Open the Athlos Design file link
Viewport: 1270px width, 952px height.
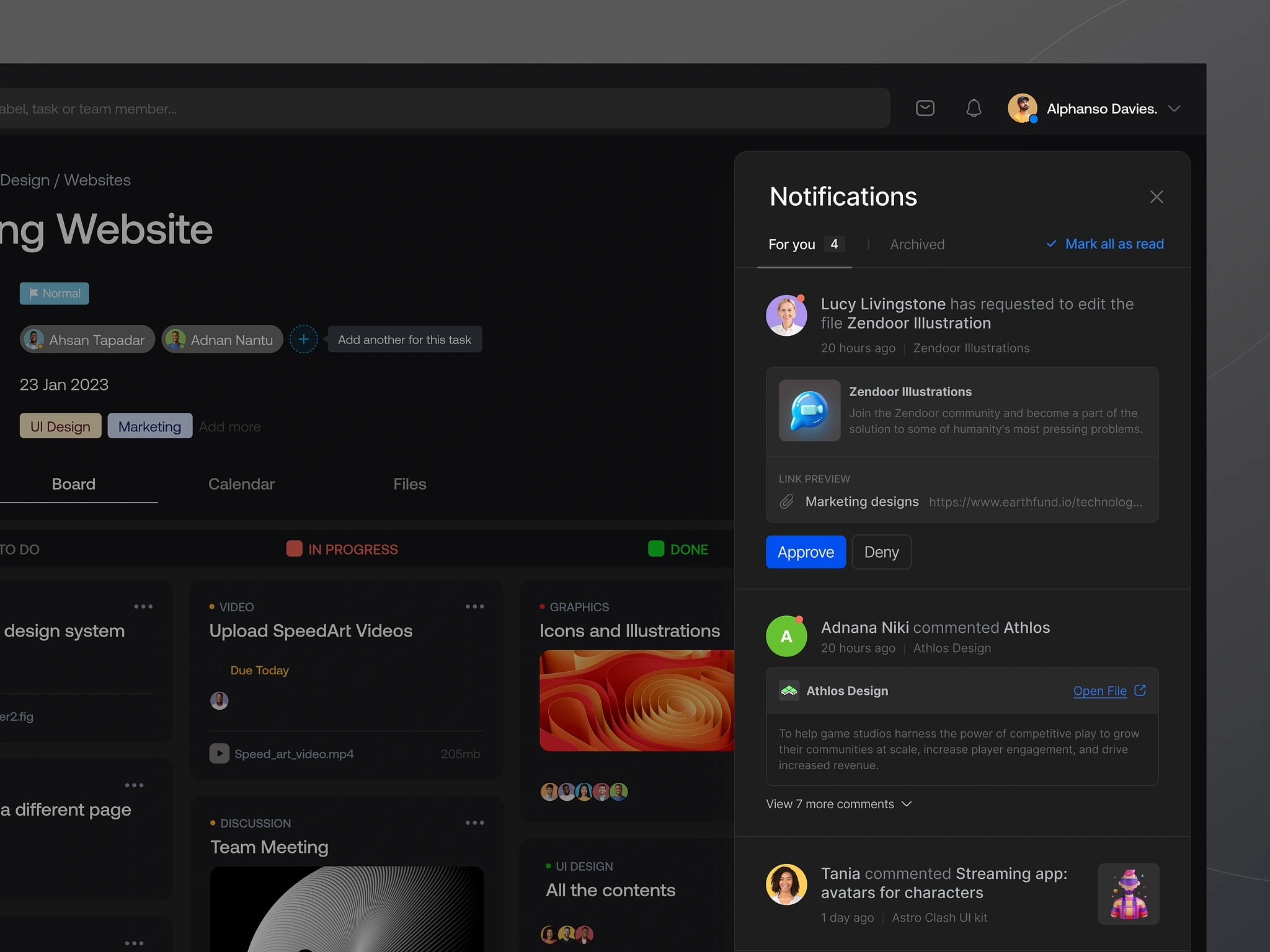click(1099, 690)
